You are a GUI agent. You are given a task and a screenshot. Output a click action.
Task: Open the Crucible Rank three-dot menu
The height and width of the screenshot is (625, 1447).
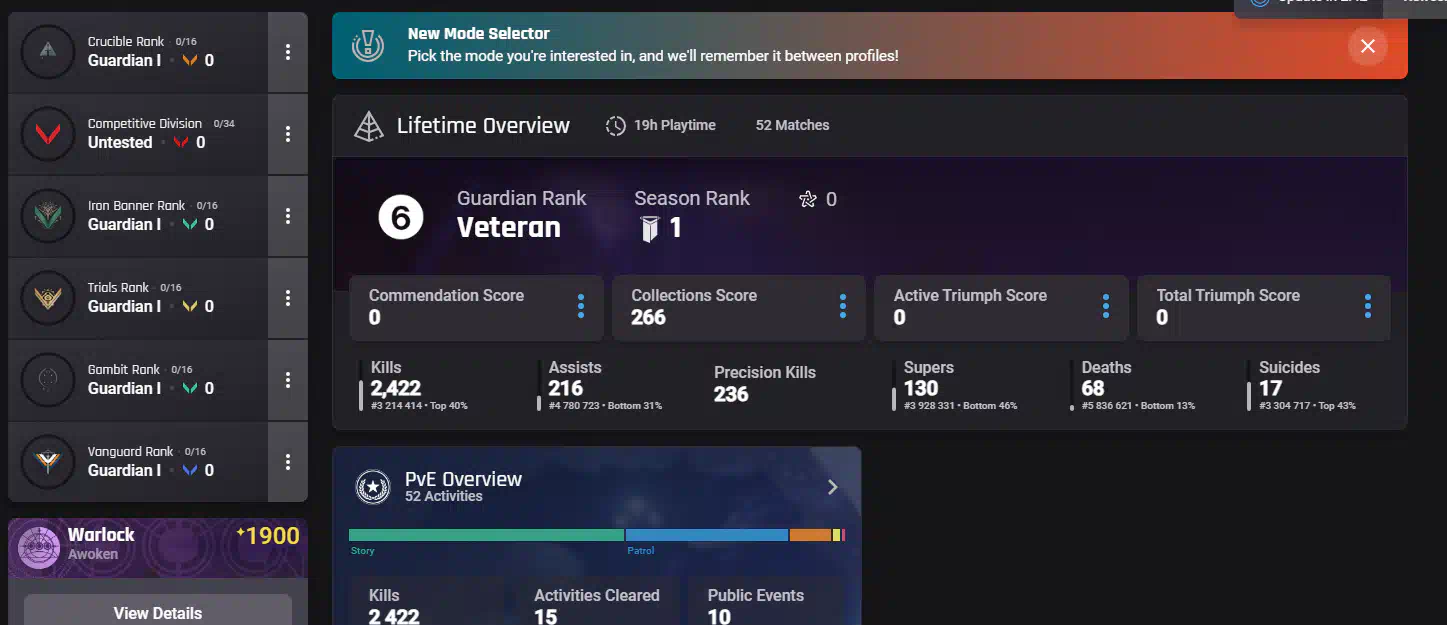click(288, 52)
